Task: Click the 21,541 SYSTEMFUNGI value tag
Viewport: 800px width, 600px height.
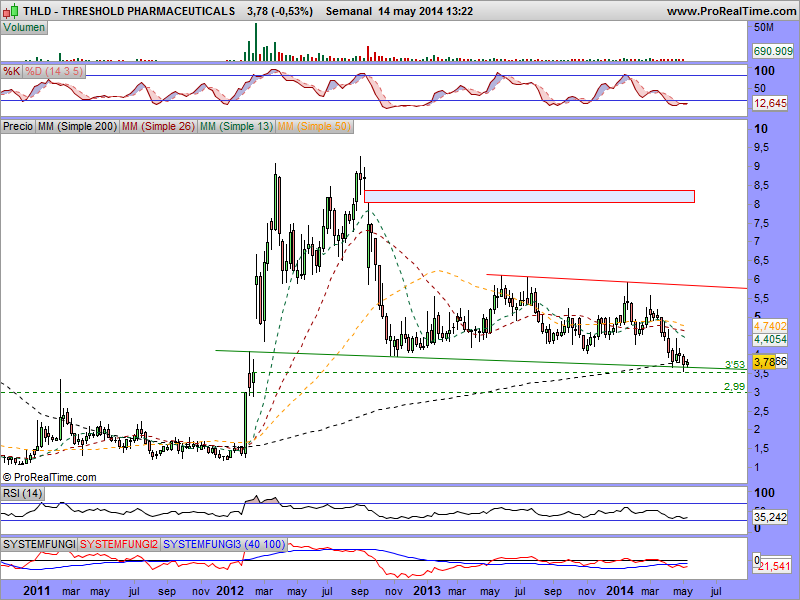Action: click(774, 566)
